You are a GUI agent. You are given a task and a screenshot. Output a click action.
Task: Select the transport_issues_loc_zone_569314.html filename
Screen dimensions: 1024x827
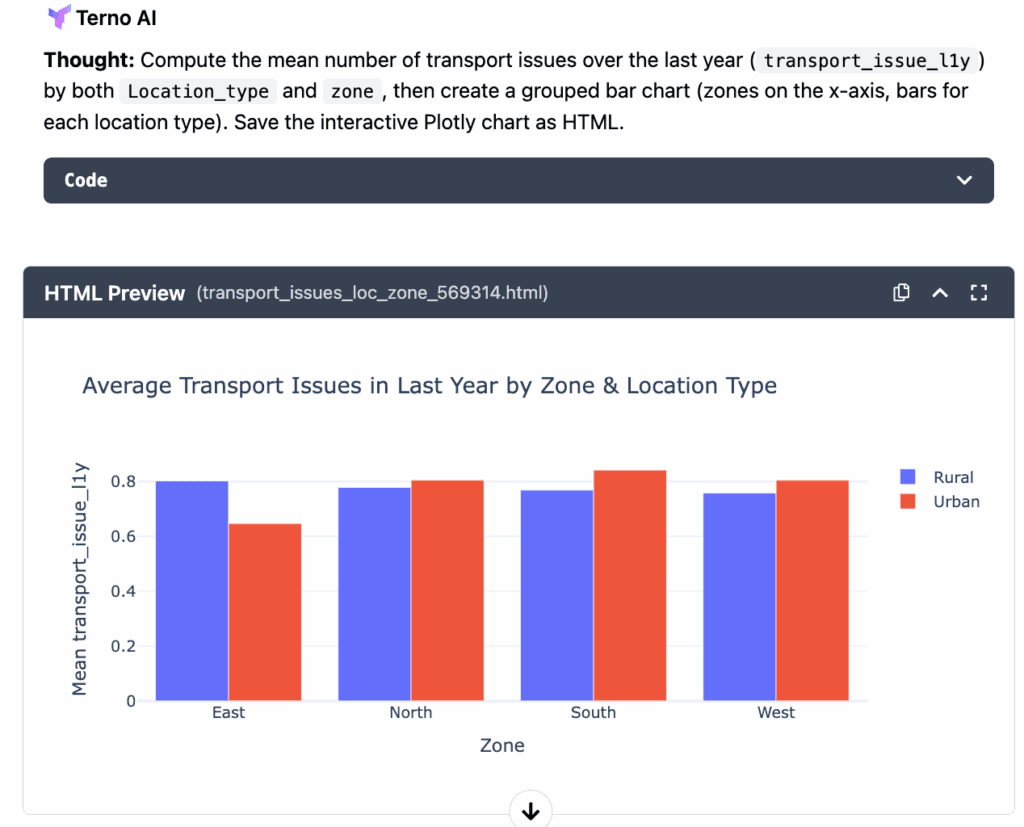(374, 293)
